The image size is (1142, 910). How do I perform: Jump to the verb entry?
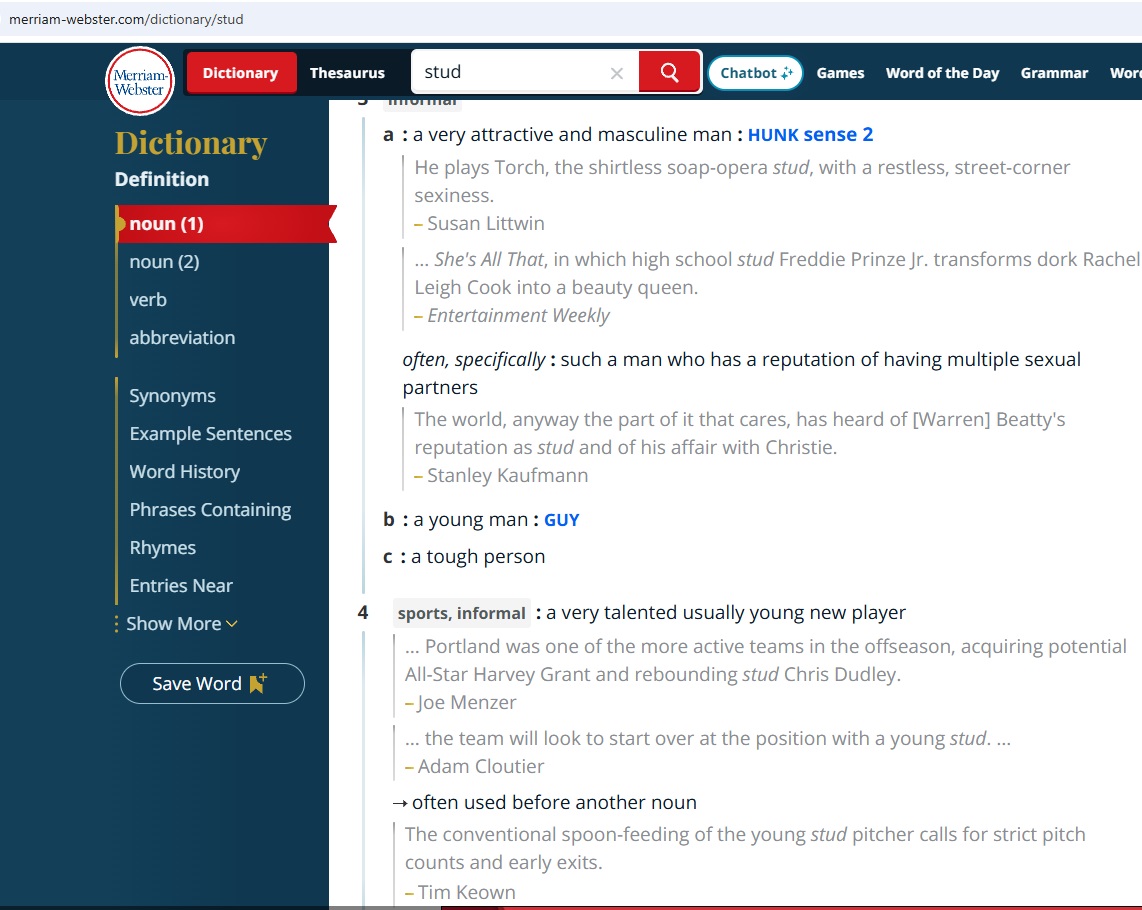[148, 299]
